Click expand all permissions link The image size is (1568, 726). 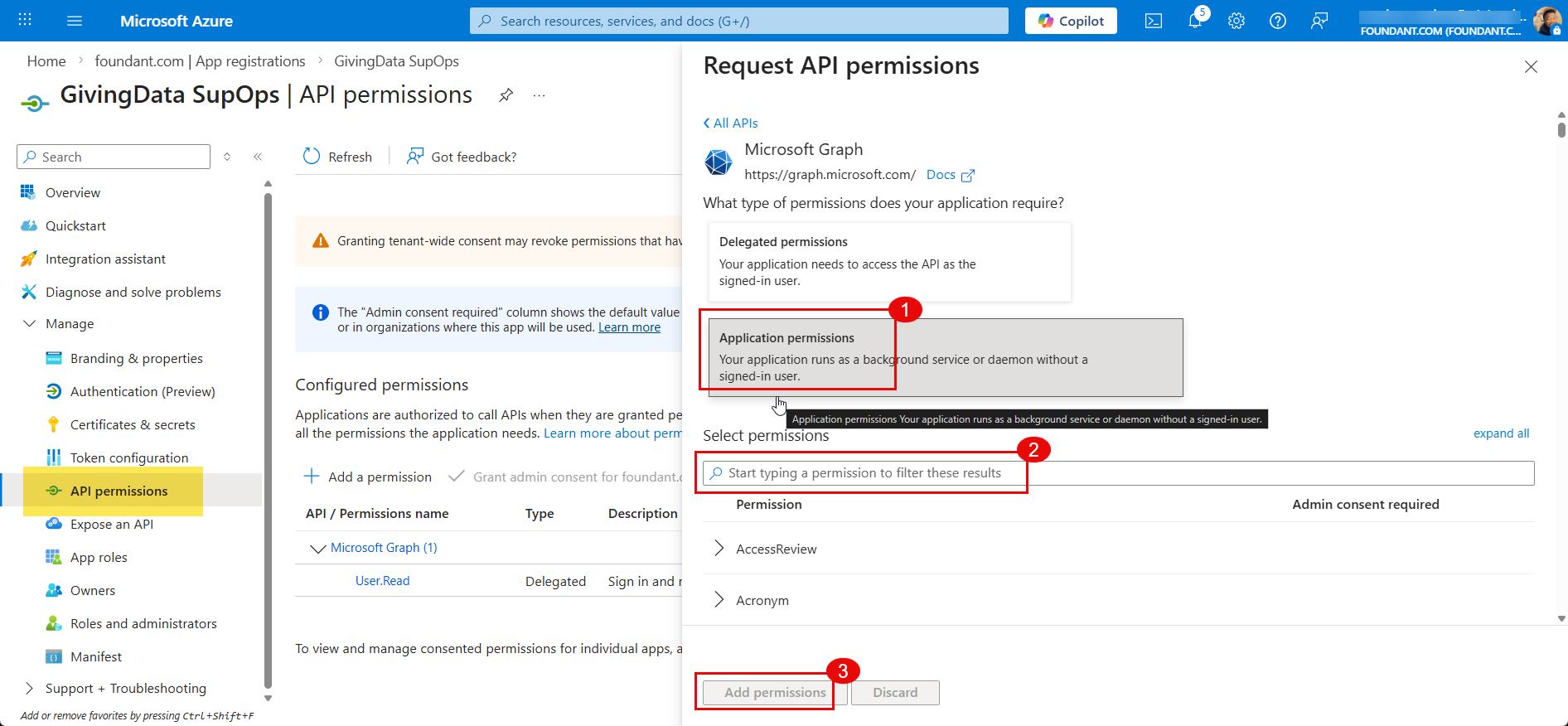[x=1501, y=433]
